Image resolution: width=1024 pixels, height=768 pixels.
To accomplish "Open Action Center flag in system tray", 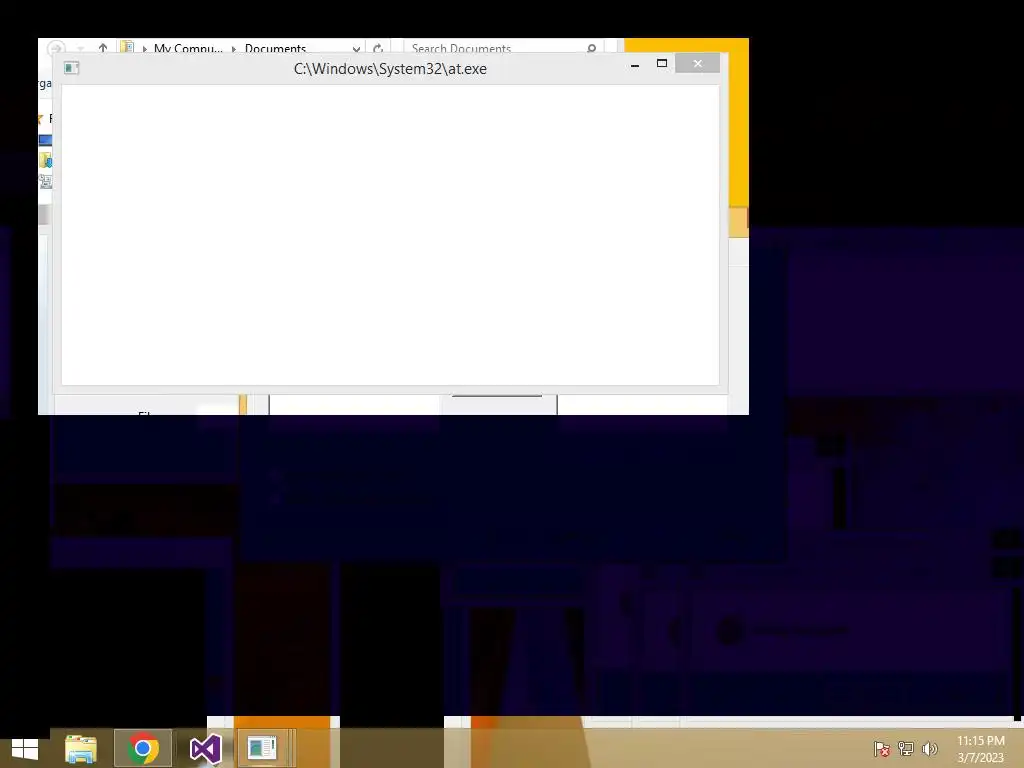I will pos(881,748).
